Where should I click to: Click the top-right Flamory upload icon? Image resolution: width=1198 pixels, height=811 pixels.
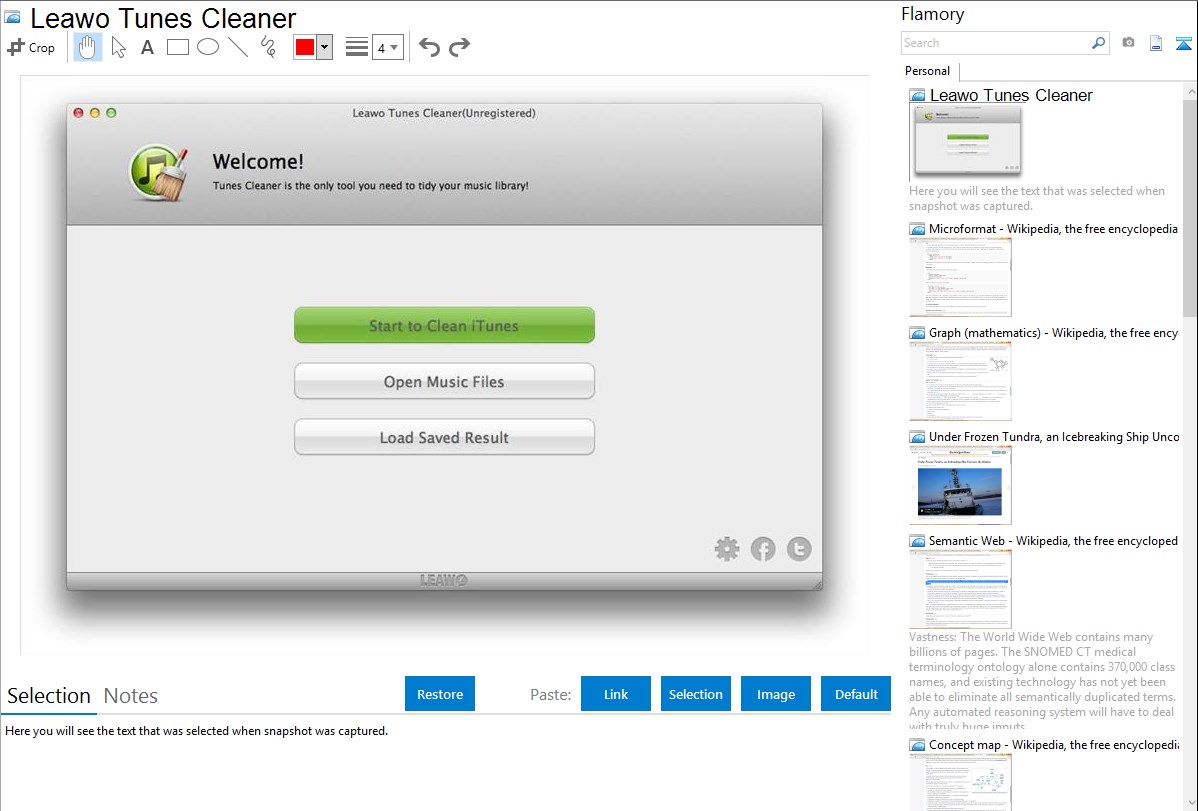click(x=1183, y=44)
